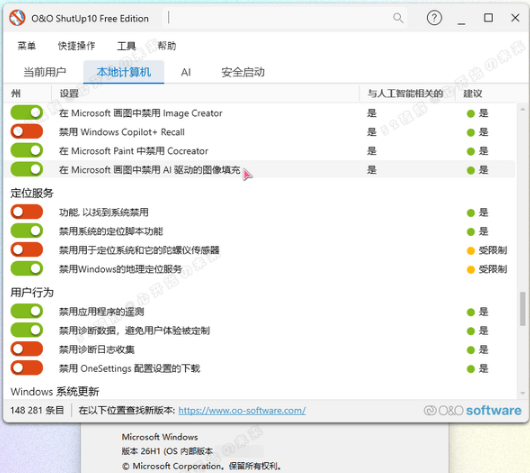Toggle 禁用诊断数据 用户体验定制 switch
Screen dimensions: 530x473
point(27,330)
